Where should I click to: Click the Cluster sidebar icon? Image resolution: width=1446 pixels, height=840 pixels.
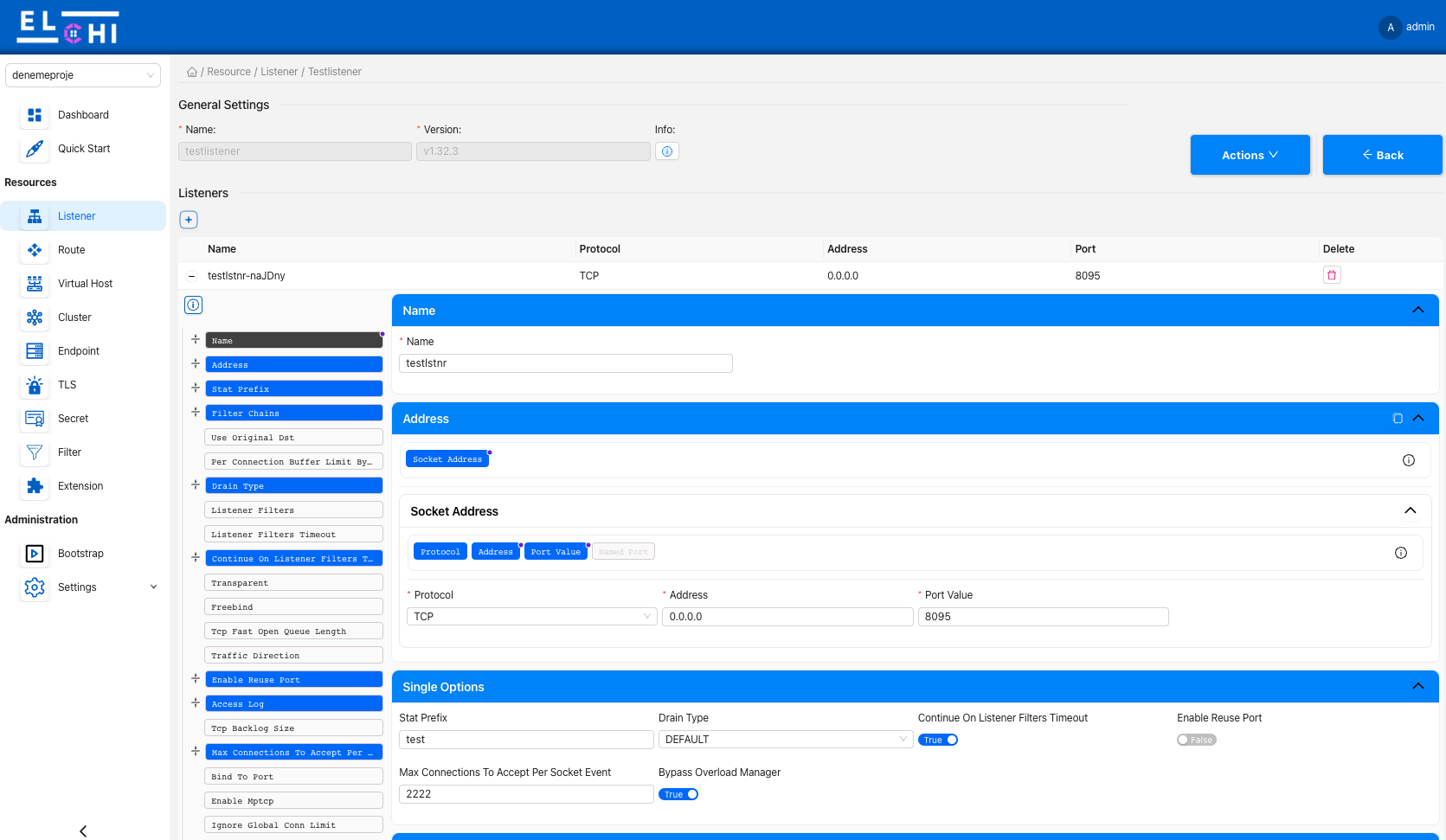35,317
